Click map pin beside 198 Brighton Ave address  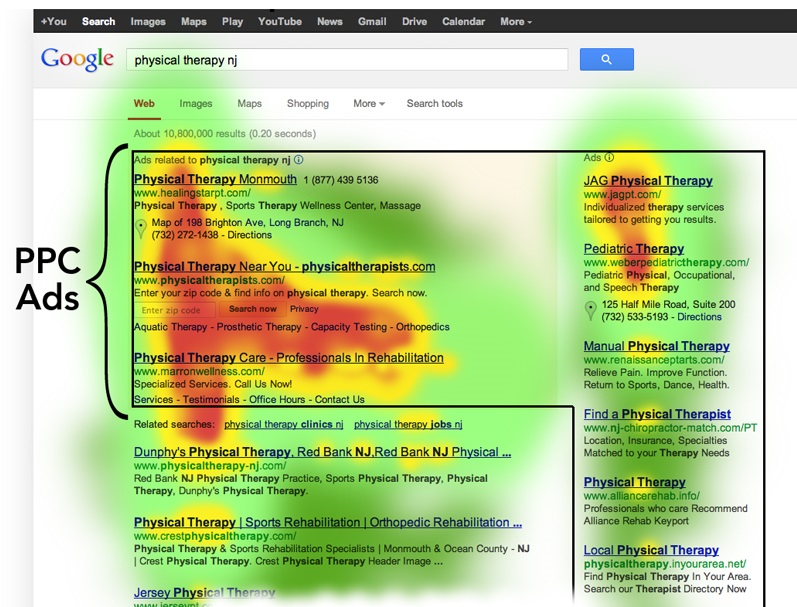tap(141, 229)
